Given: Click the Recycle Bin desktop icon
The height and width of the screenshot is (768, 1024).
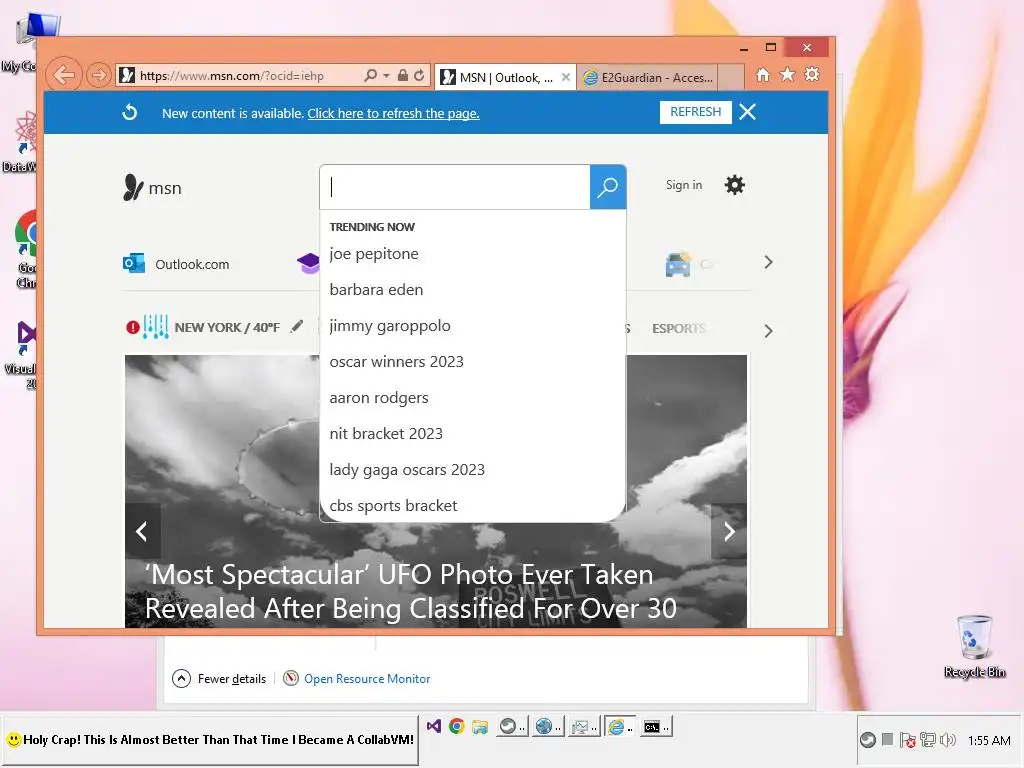Looking at the screenshot, I should [974, 646].
